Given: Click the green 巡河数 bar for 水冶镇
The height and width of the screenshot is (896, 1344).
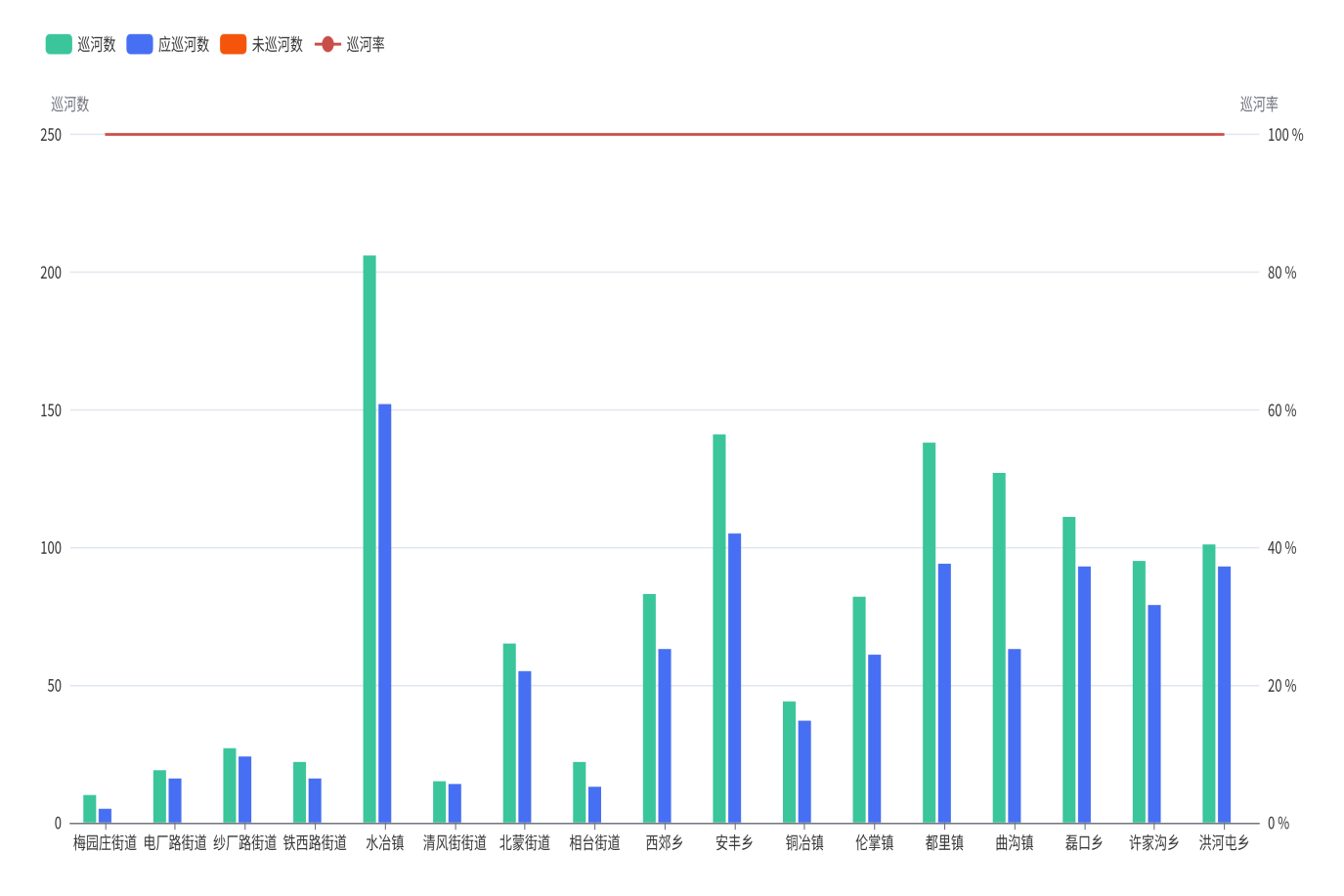Looking at the screenshot, I should pos(369,537).
